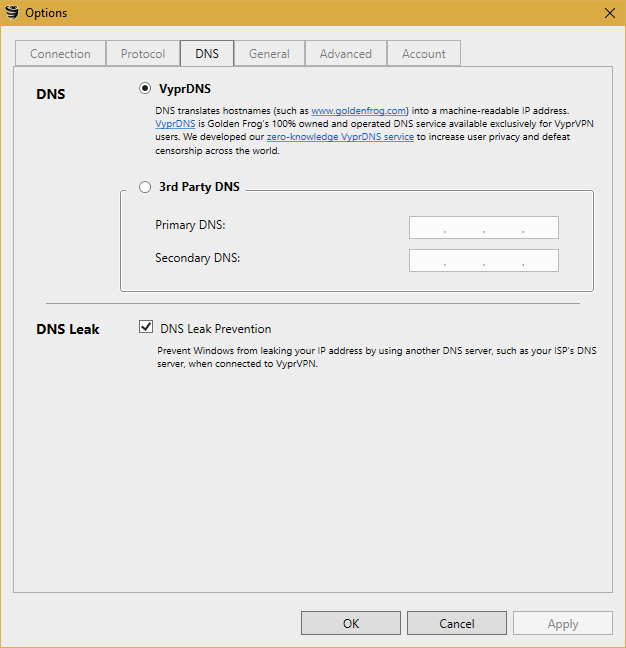Click the Cancel button
This screenshot has height=648, width=626.
[457, 623]
